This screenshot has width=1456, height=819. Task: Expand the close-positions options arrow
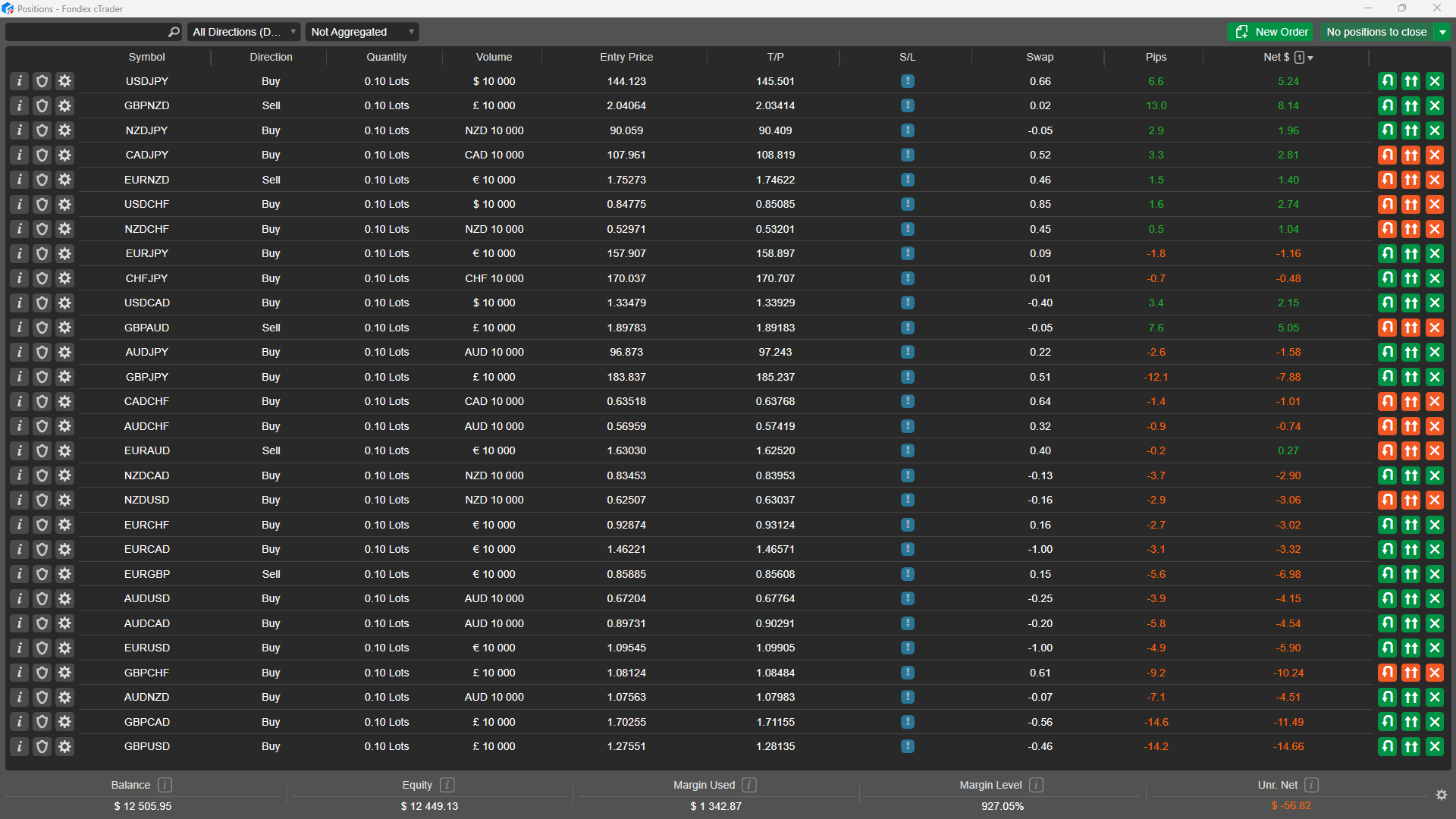point(1442,32)
